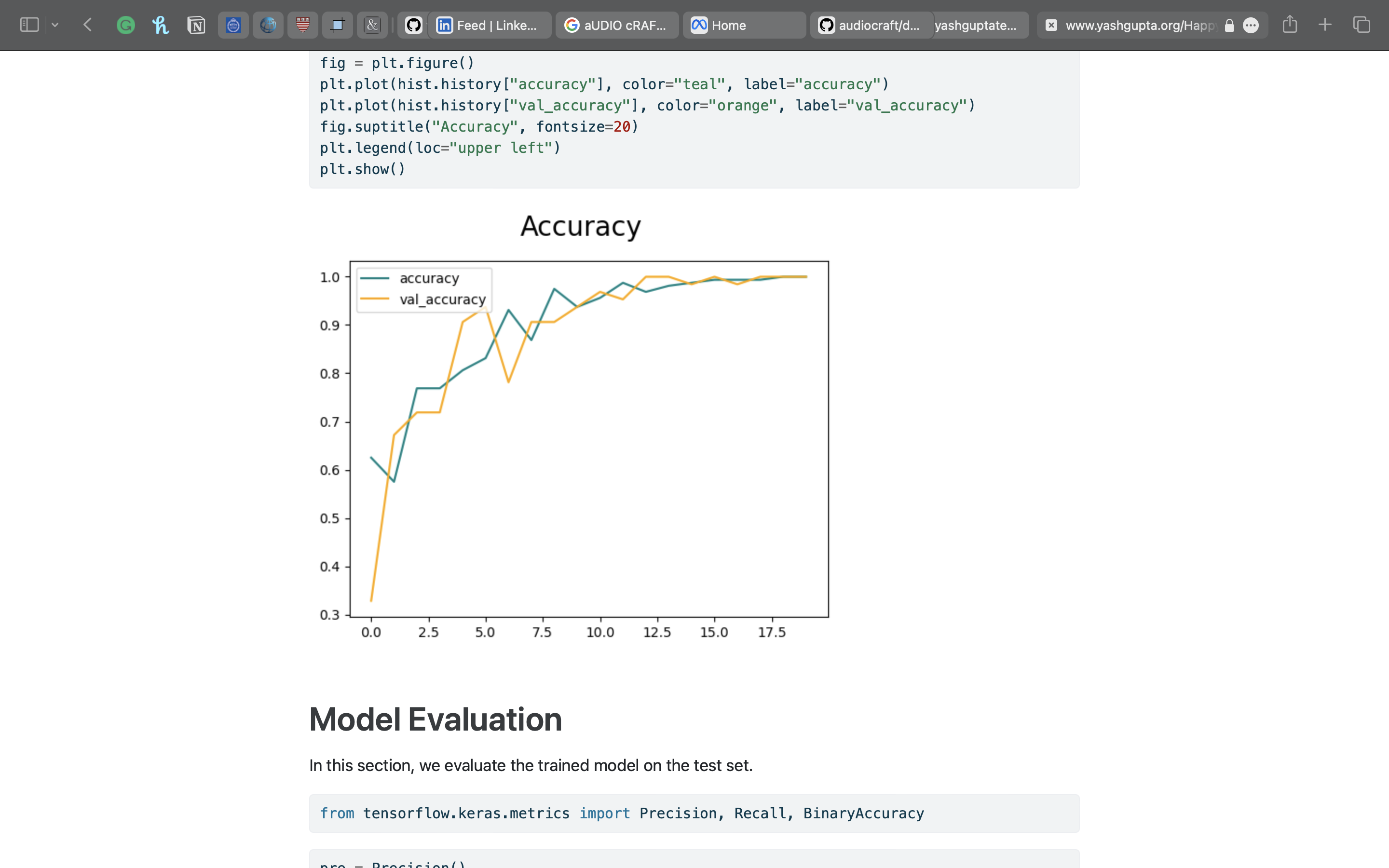Click the 'Model Evaluation' heading
Image resolution: width=1389 pixels, height=868 pixels.
pyautogui.click(x=436, y=719)
